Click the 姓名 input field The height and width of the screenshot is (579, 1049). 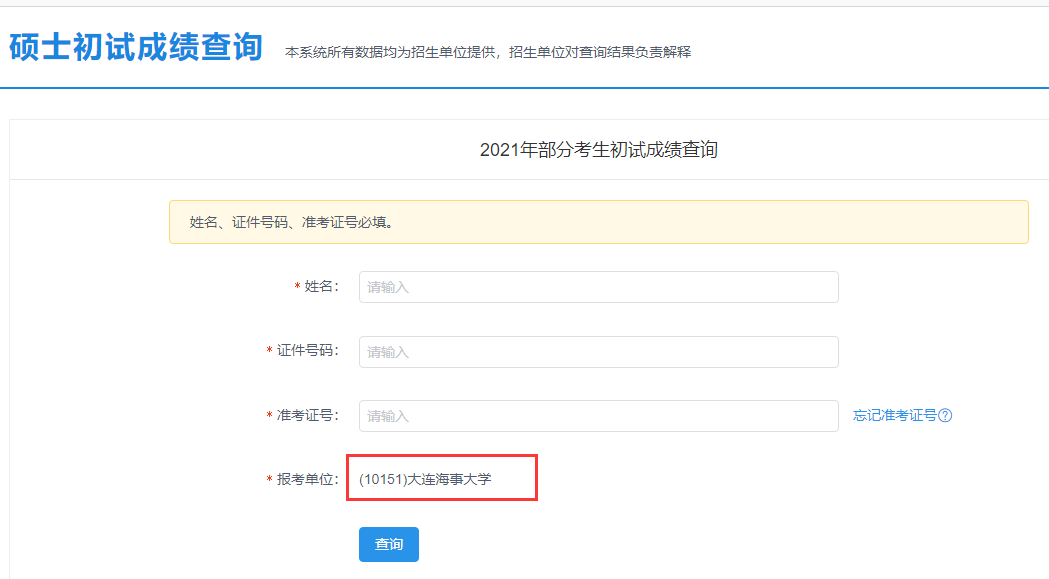click(x=598, y=287)
